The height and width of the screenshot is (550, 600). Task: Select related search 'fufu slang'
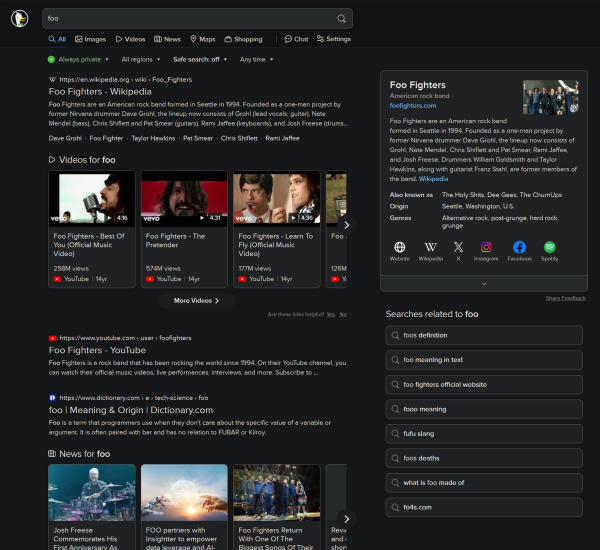484,434
